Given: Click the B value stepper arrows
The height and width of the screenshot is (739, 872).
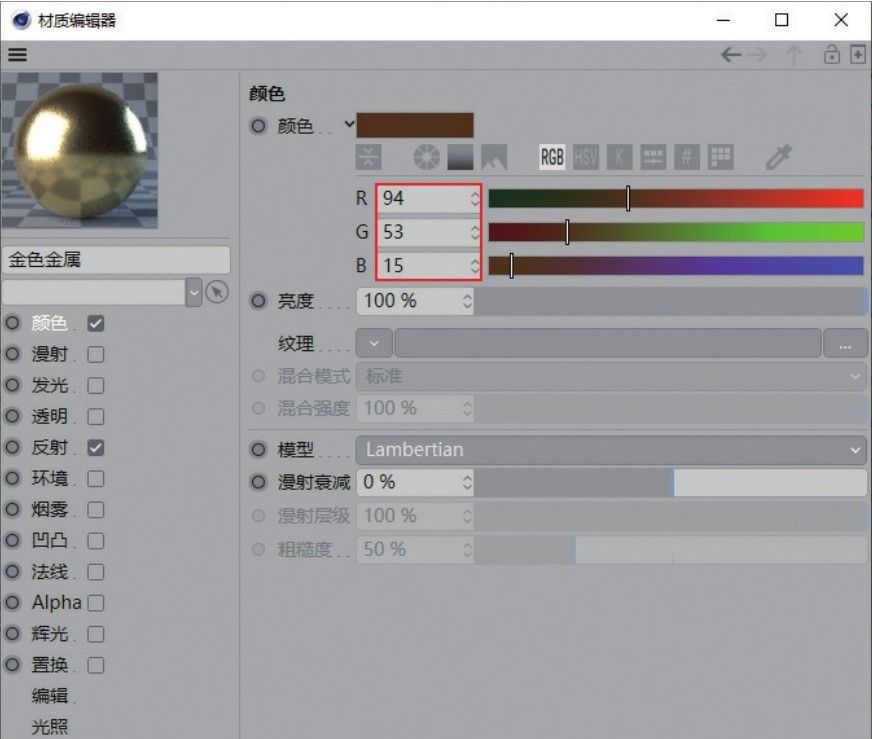Looking at the screenshot, I should point(474,266).
